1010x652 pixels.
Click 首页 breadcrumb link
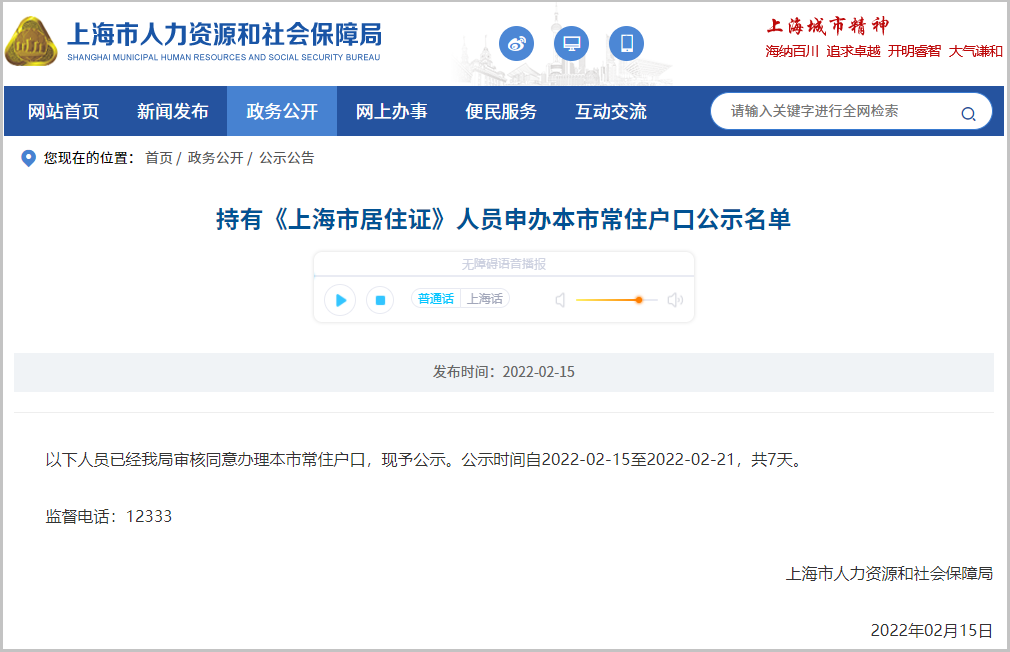click(159, 158)
